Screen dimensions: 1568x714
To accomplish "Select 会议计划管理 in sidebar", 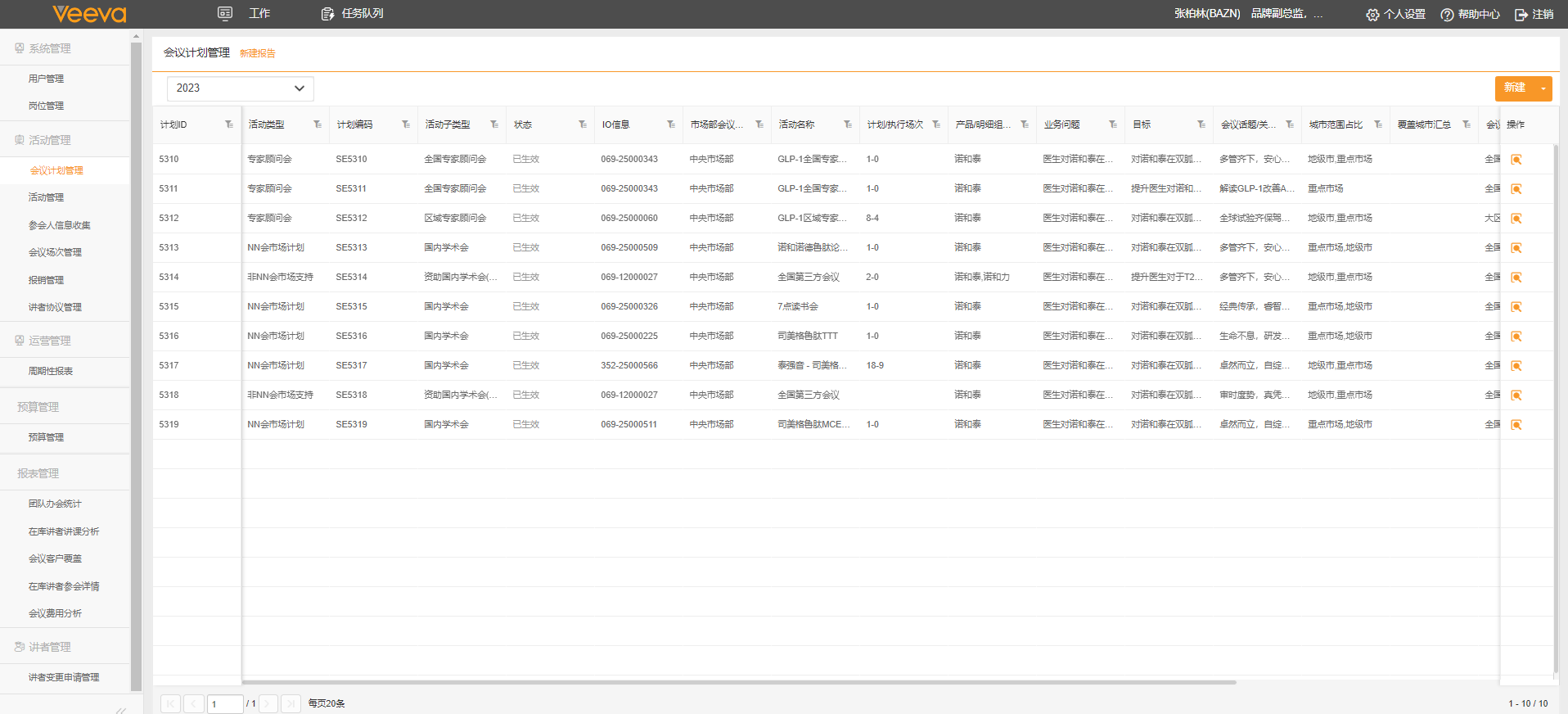I will (x=56, y=170).
